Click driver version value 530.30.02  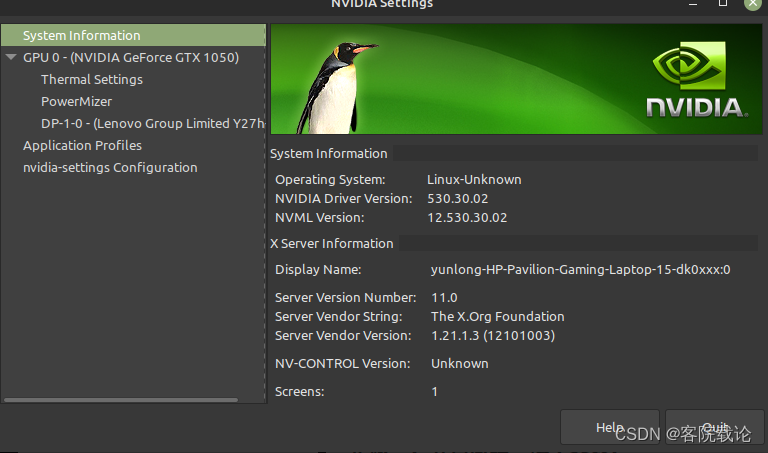[x=457, y=199]
